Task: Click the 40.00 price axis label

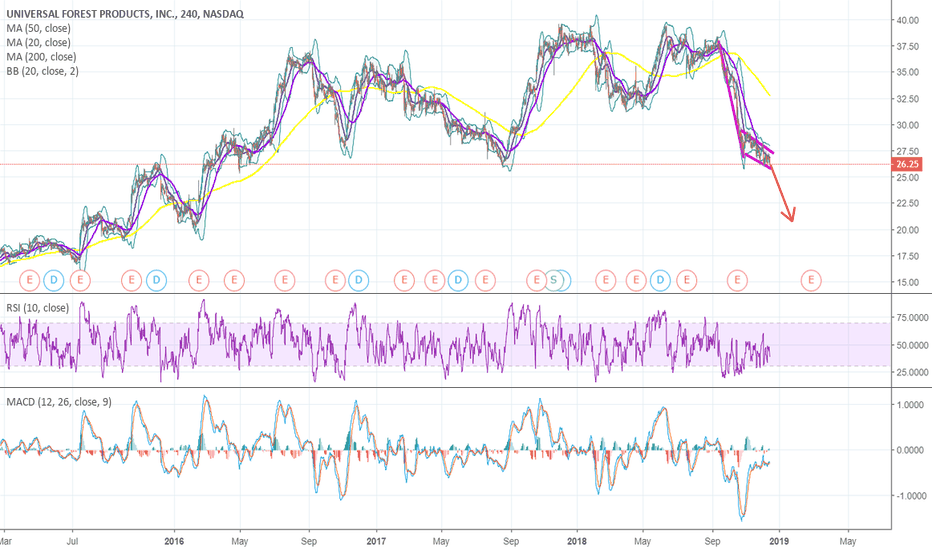Action: [x=908, y=20]
